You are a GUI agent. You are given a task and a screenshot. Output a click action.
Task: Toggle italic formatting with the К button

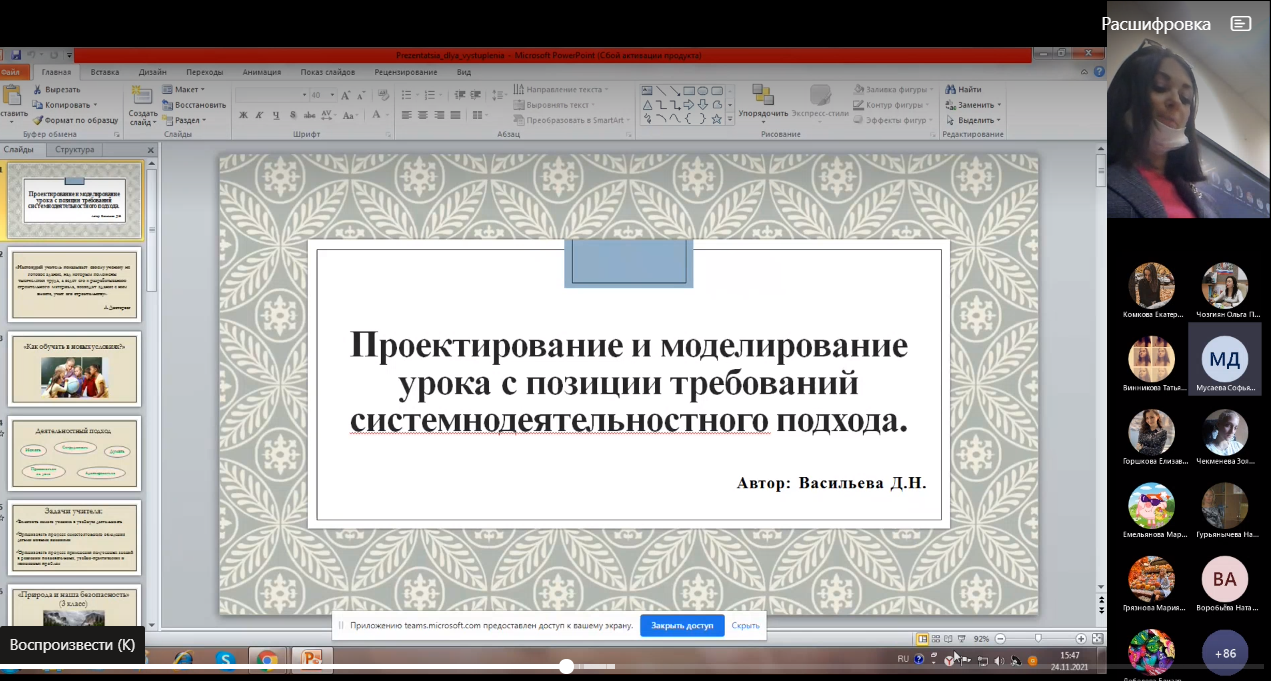[x=258, y=115]
